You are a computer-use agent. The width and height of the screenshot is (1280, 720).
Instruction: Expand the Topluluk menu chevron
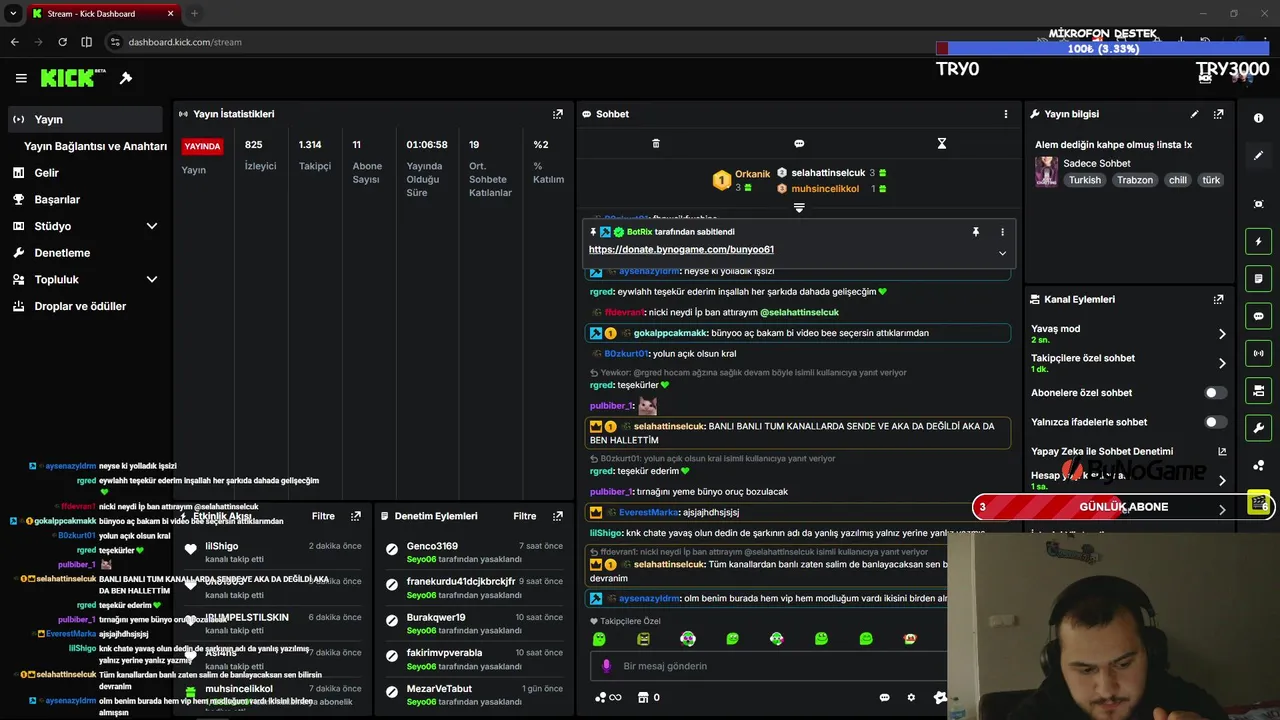click(x=152, y=280)
